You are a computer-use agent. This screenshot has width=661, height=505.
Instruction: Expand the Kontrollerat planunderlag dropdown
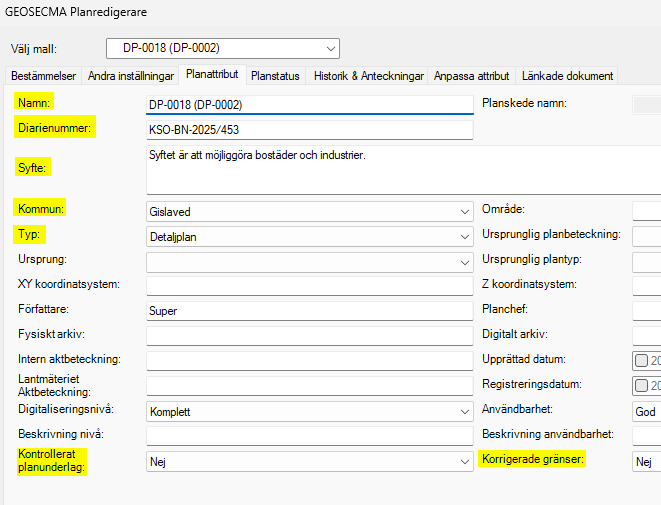(x=309, y=461)
